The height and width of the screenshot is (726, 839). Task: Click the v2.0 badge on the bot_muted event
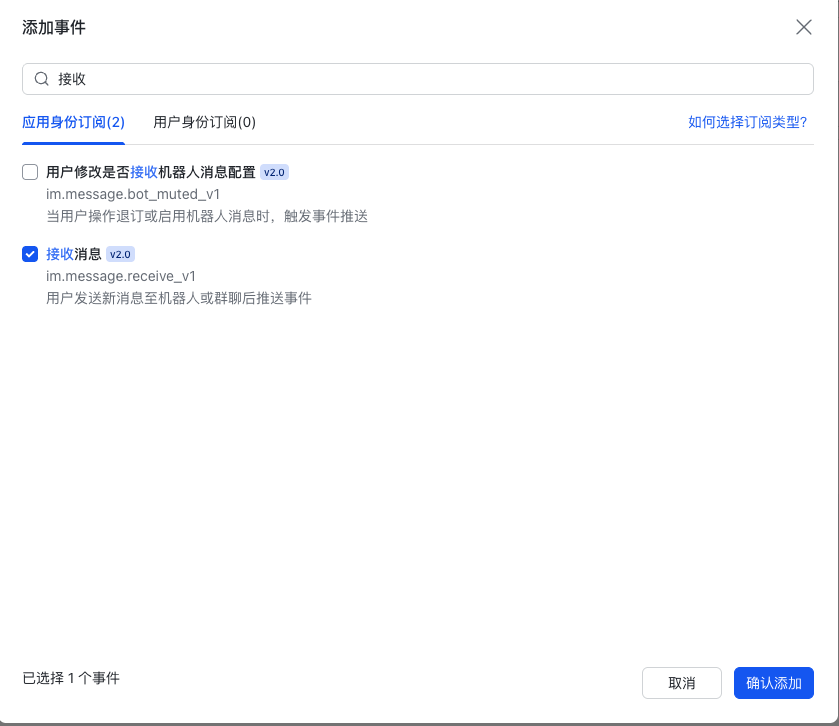(273, 172)
